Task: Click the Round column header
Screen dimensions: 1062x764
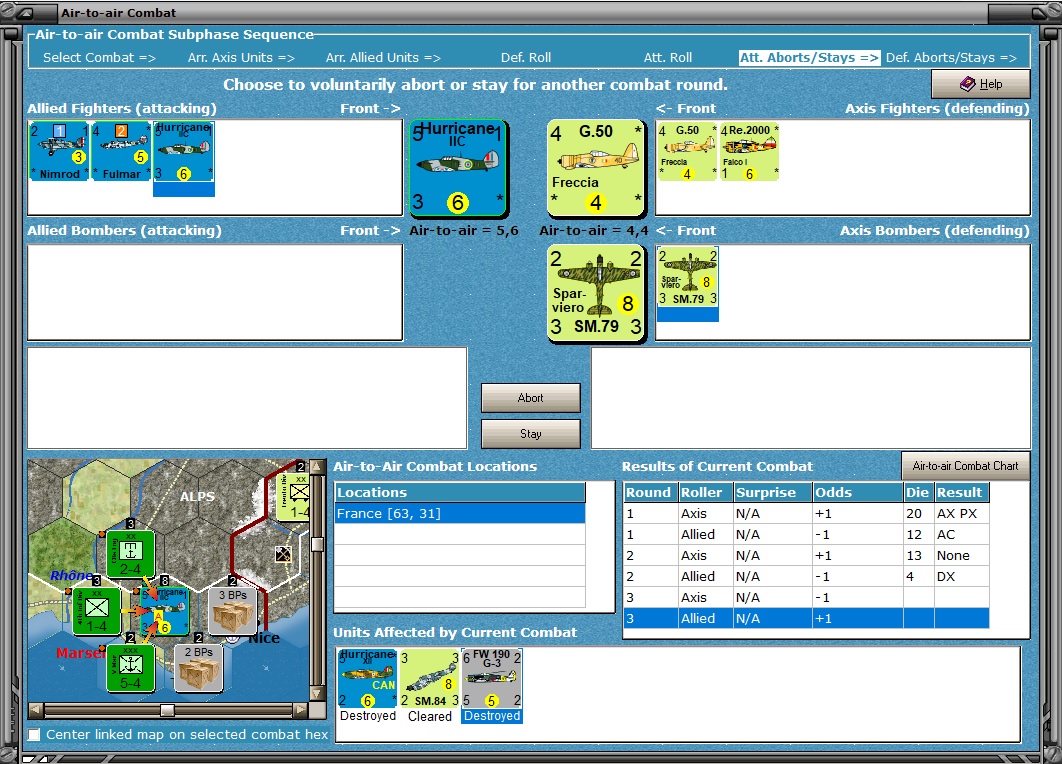Action: 650,492
